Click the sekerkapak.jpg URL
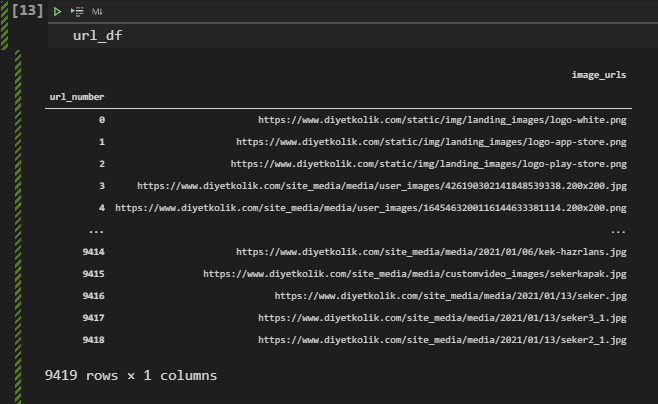The width and height of the screenshot is (658, 404). point(415,274)
